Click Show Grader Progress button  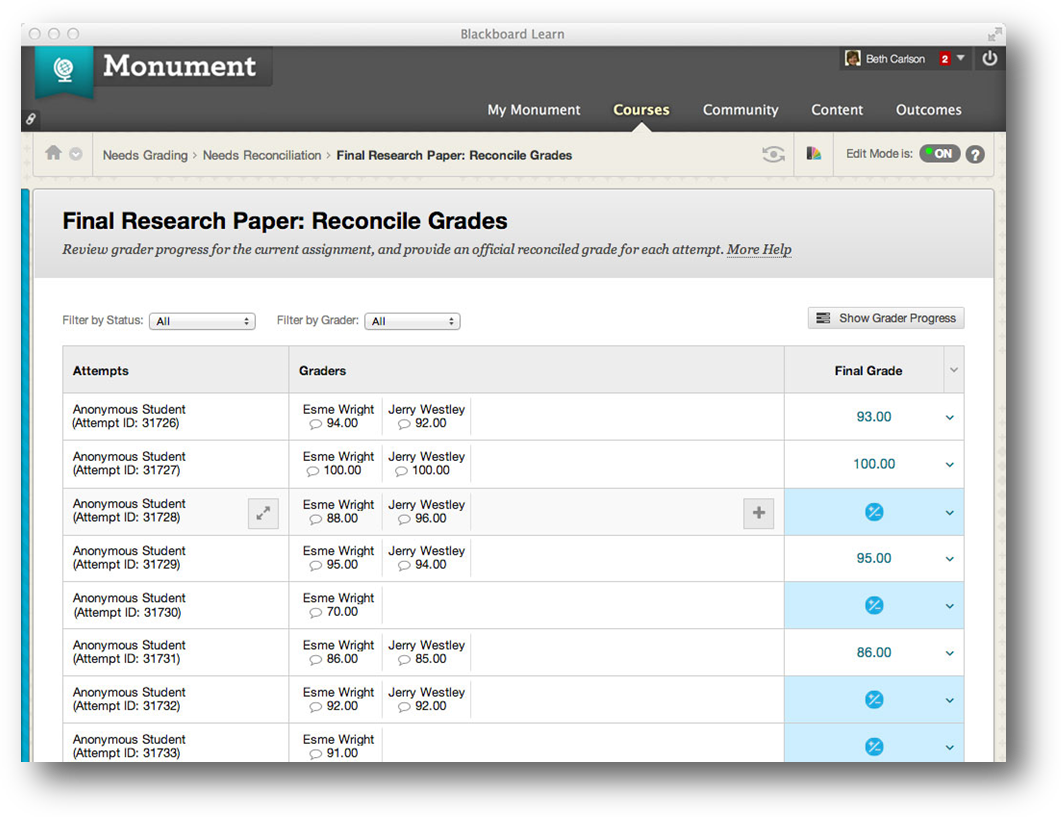[x=886, y=318]
